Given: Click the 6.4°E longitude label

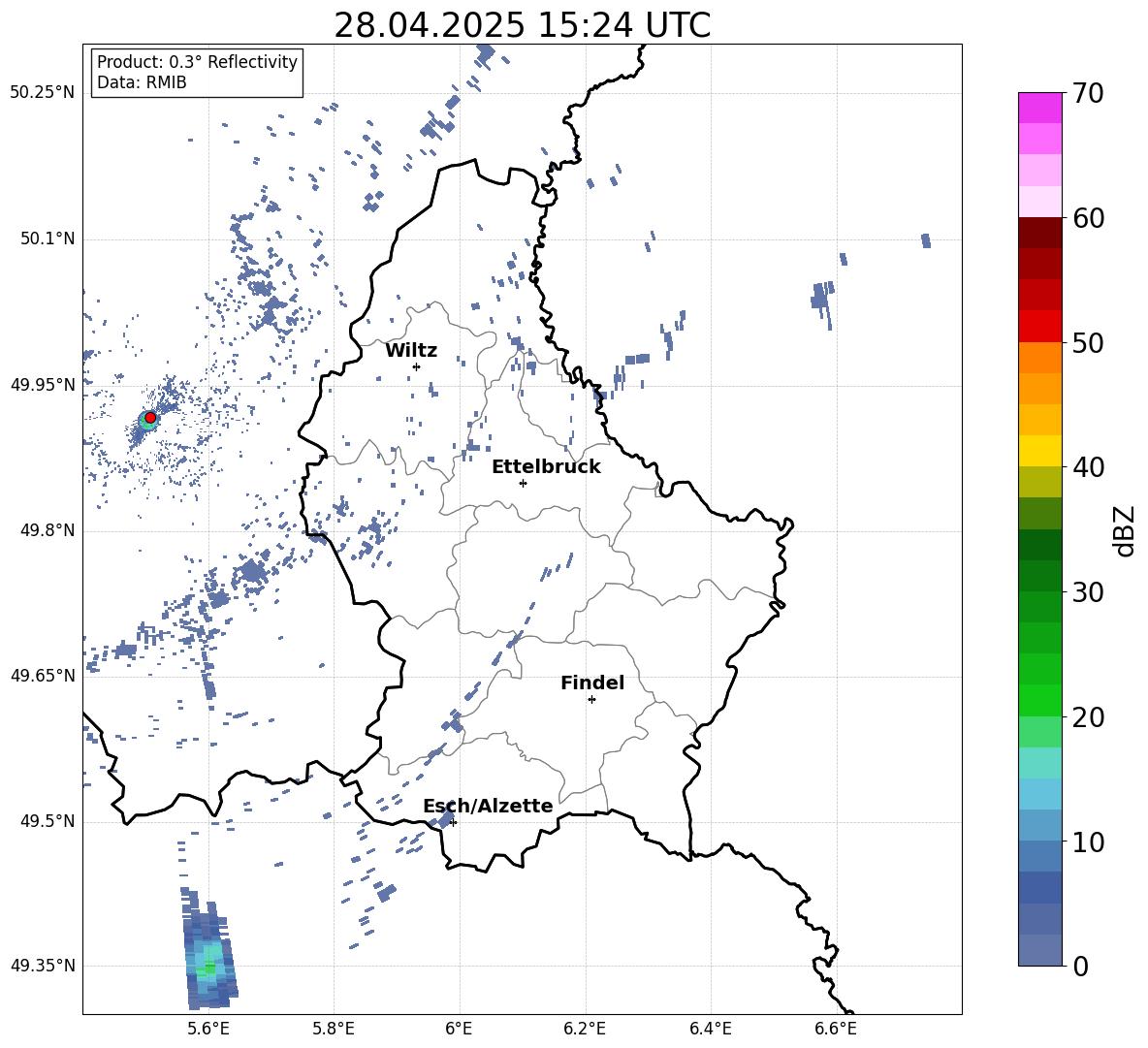Looking at the screenshot, I should pos(710,1029).
